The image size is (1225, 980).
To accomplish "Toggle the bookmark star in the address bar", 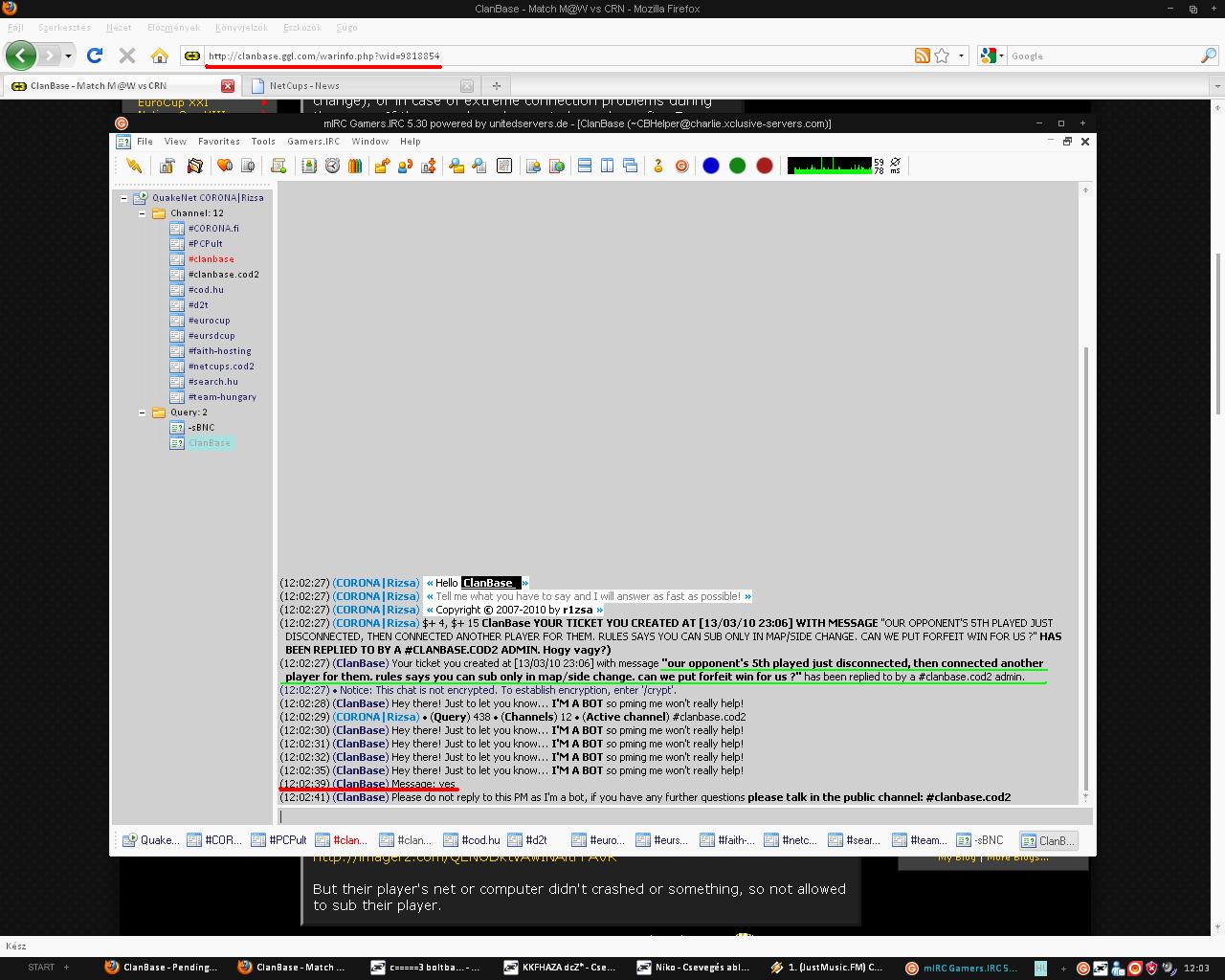I will tap(942, 56).
